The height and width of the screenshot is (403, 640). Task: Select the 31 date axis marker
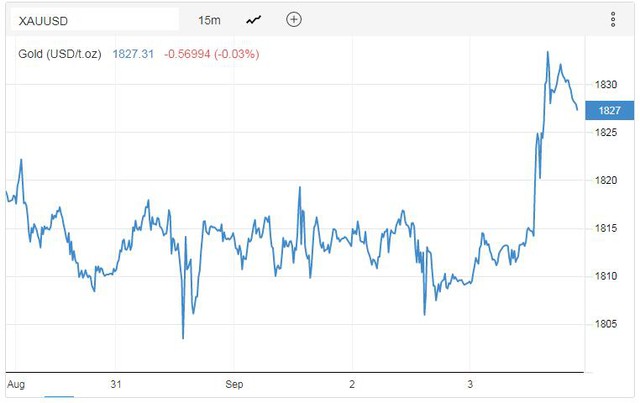116,384
